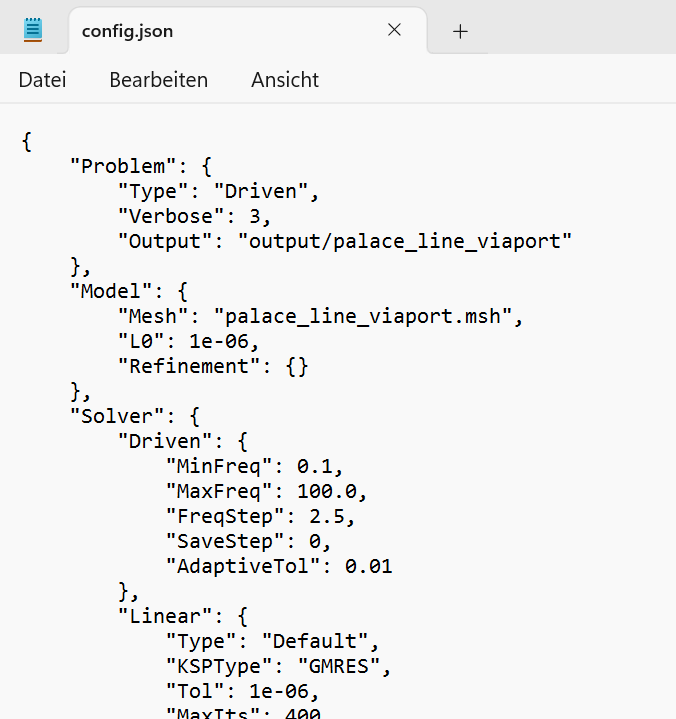Screen dimensions: 676x719
Task: Click in the "Driven" type value
Action: click(x=260, y=191)
